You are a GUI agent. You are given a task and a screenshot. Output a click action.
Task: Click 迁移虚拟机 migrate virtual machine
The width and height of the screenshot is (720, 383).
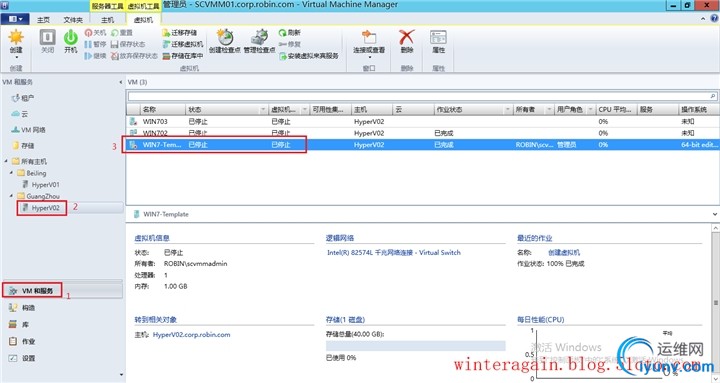pos(183,44)
